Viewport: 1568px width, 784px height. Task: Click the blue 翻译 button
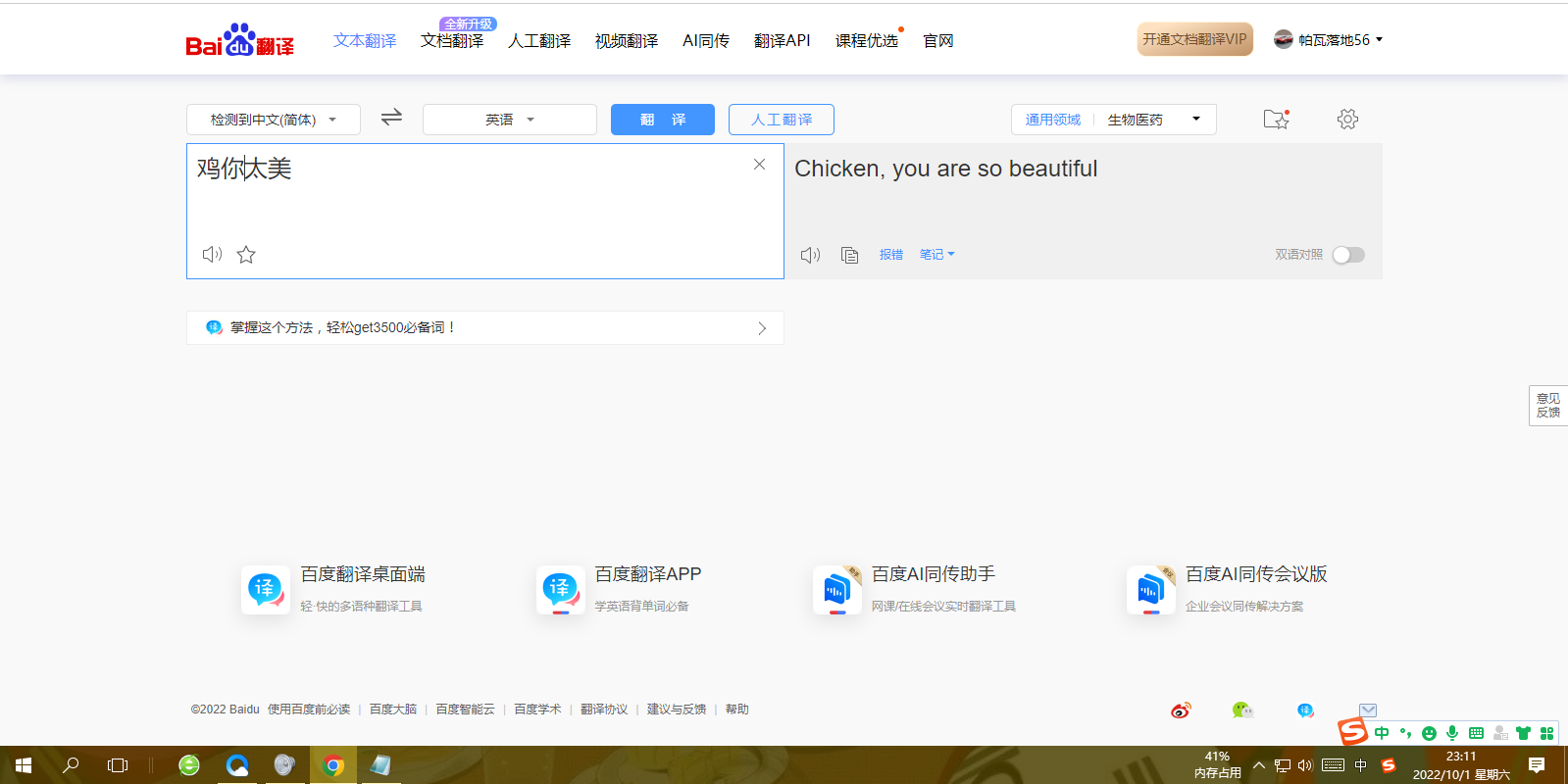(x=663, y=120)
